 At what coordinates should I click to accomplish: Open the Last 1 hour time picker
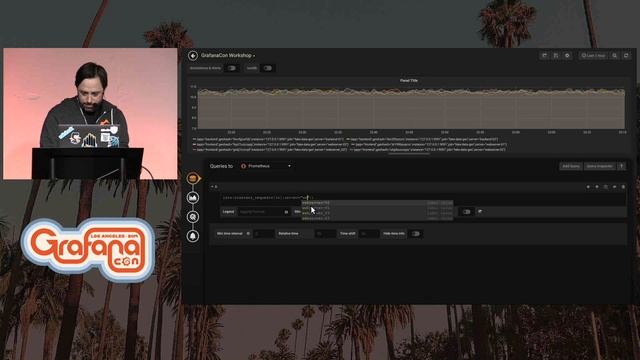coord(593,56)
